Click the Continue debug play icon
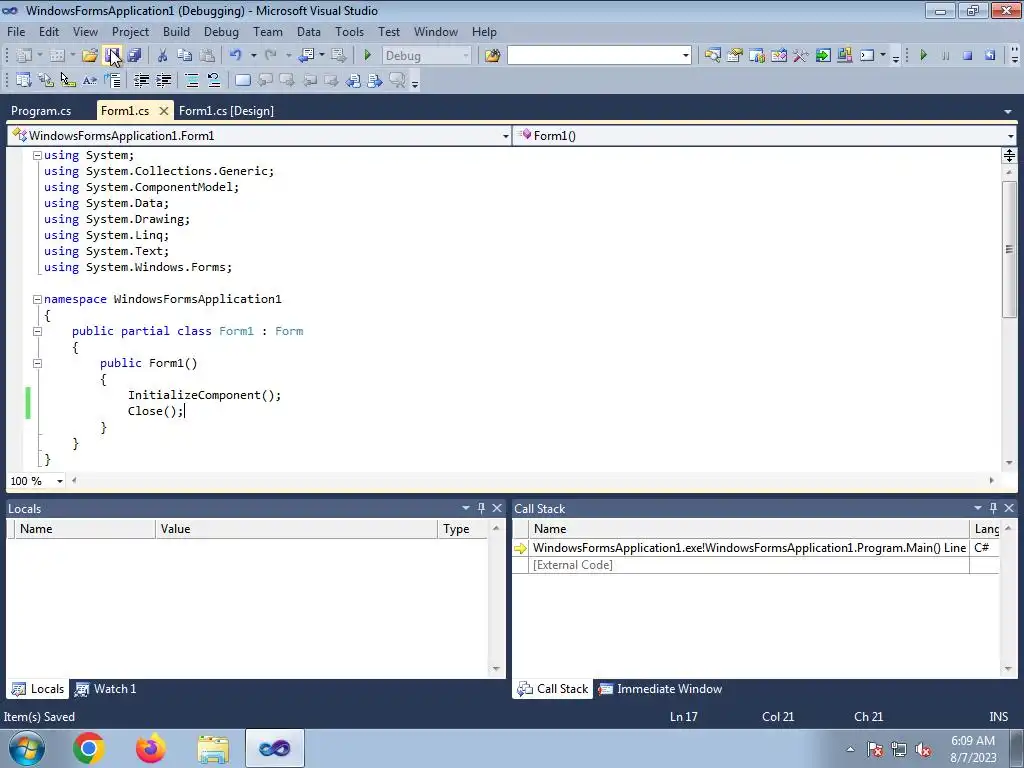 tap(923, 56)
